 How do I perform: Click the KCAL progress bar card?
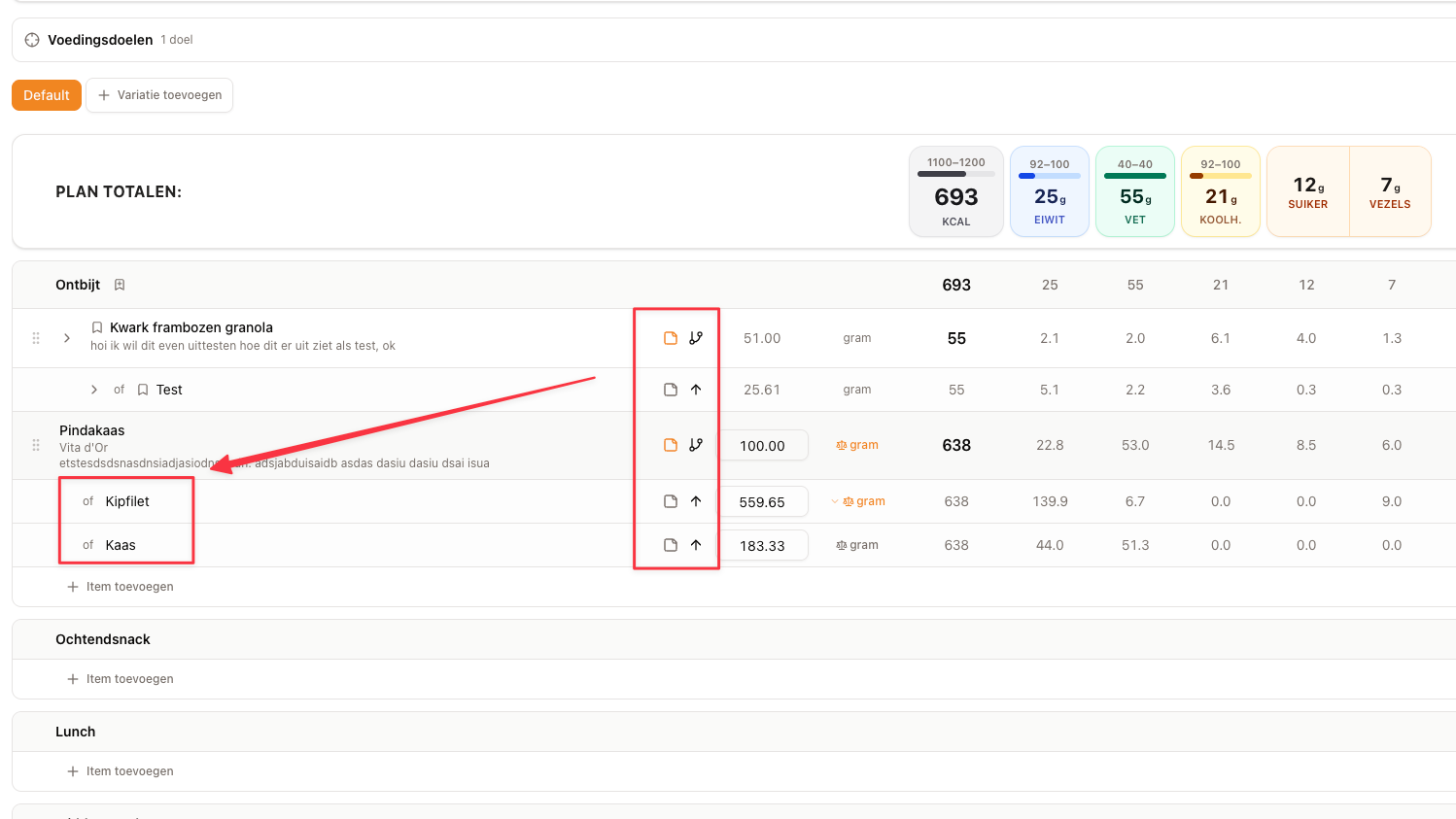[x=956, y=191]
